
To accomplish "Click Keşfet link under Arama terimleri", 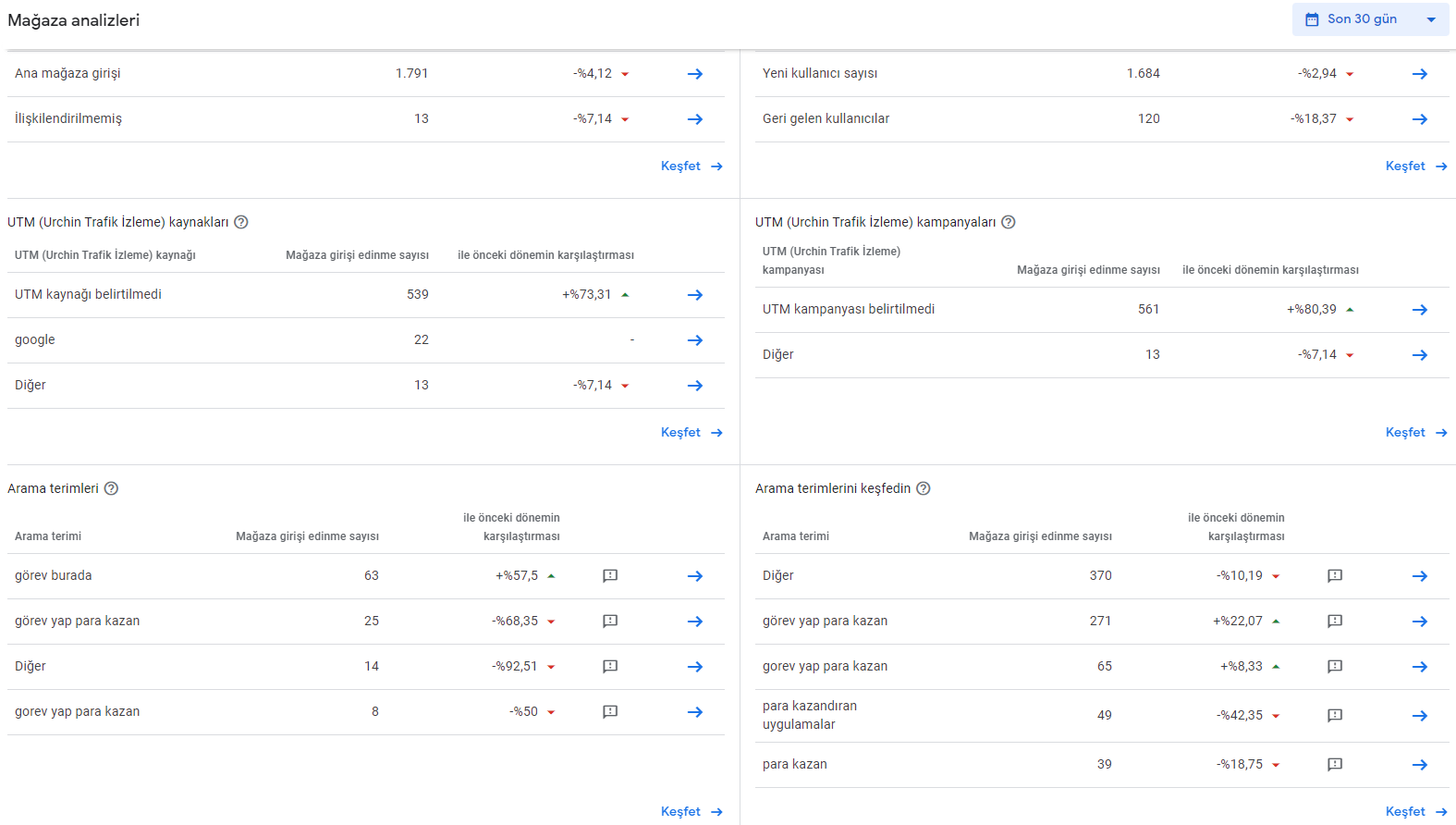I will (691, 812).
